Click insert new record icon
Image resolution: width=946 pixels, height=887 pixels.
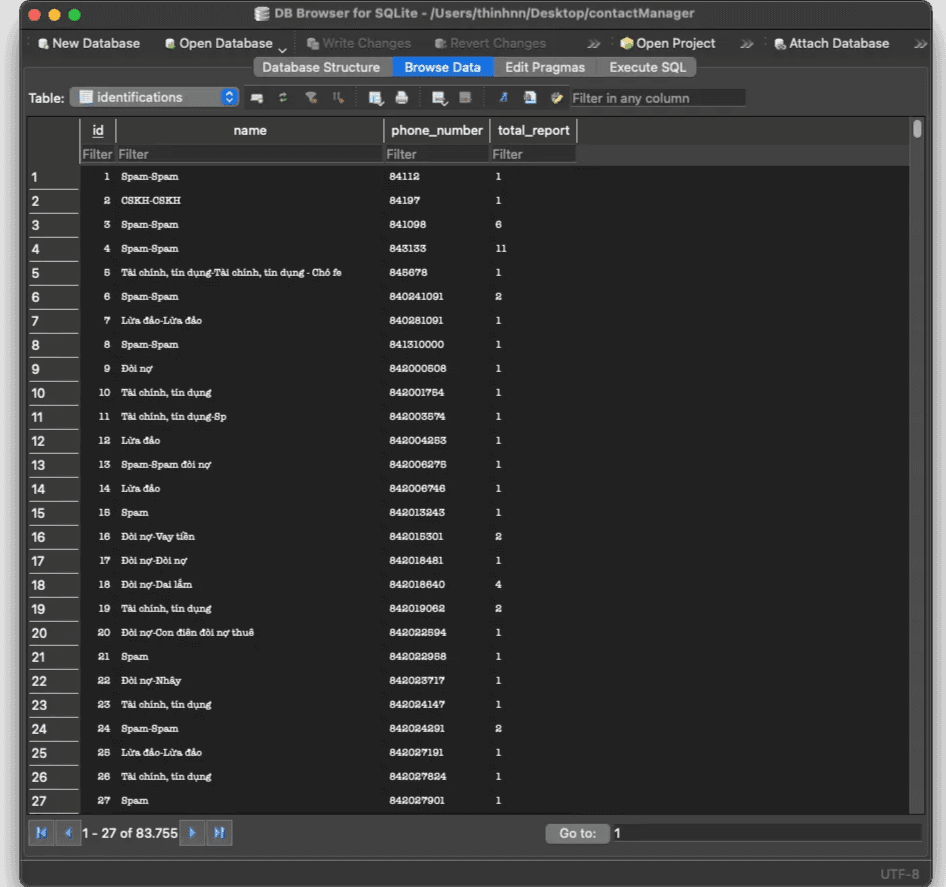click(439, 98)
